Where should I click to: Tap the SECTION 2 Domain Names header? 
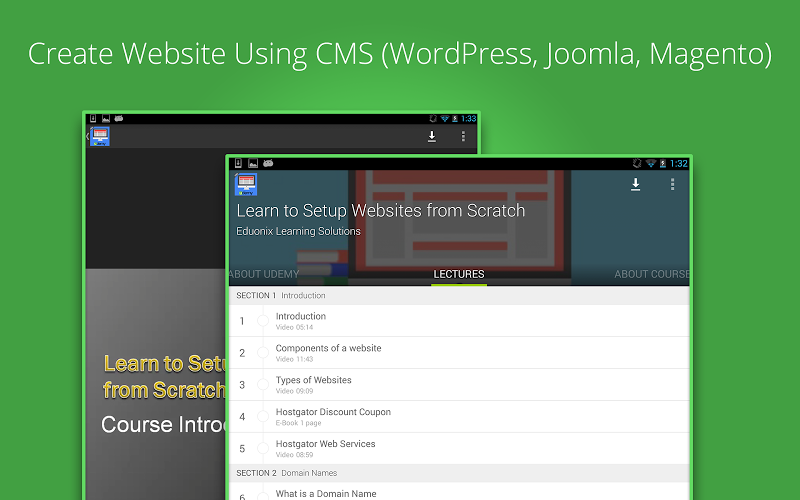459,473
